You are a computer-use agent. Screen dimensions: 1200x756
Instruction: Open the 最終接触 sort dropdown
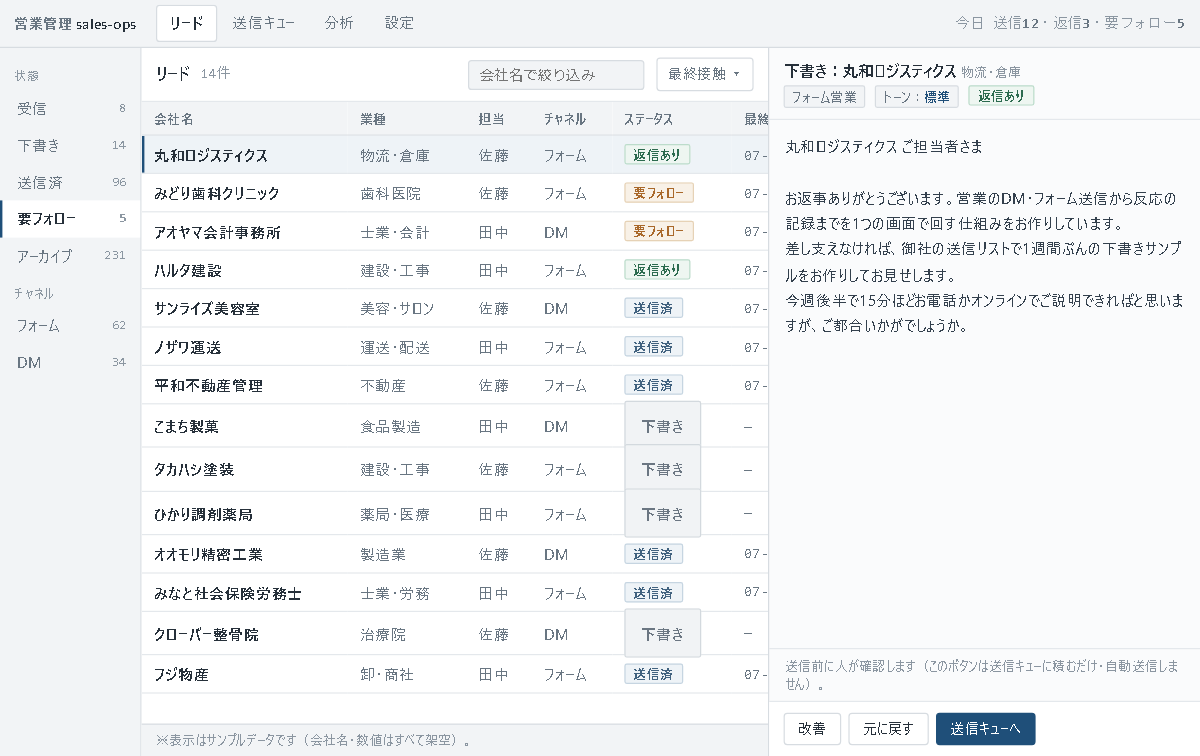coord(705,74)
